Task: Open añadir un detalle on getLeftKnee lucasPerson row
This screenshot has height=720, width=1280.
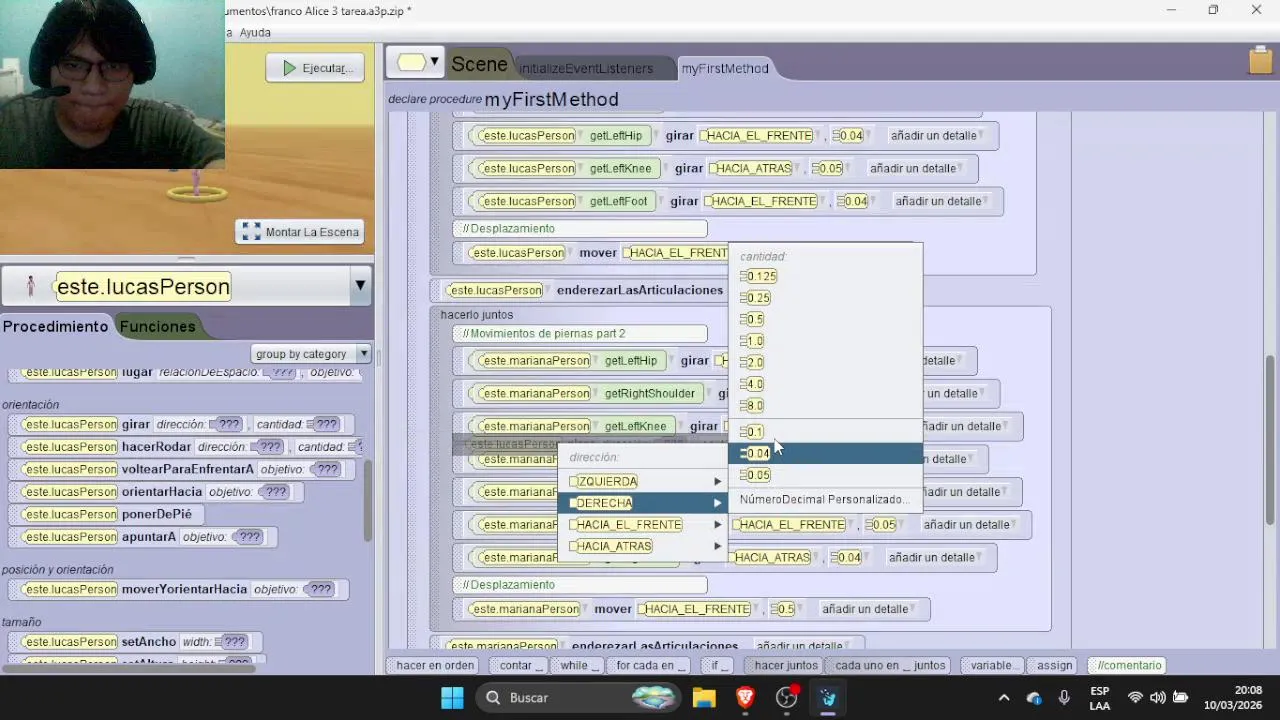Action: [x=915, y=169]
